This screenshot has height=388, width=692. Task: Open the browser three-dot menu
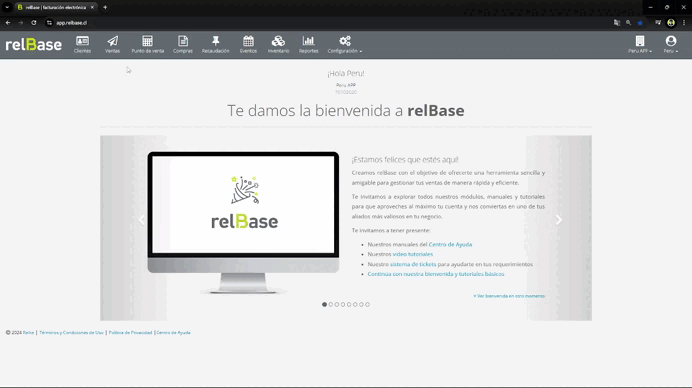tap(684, 23)
